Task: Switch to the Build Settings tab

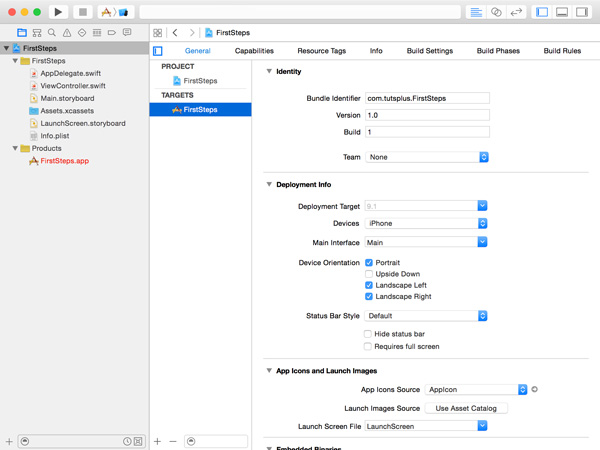Action: (429, 51)
